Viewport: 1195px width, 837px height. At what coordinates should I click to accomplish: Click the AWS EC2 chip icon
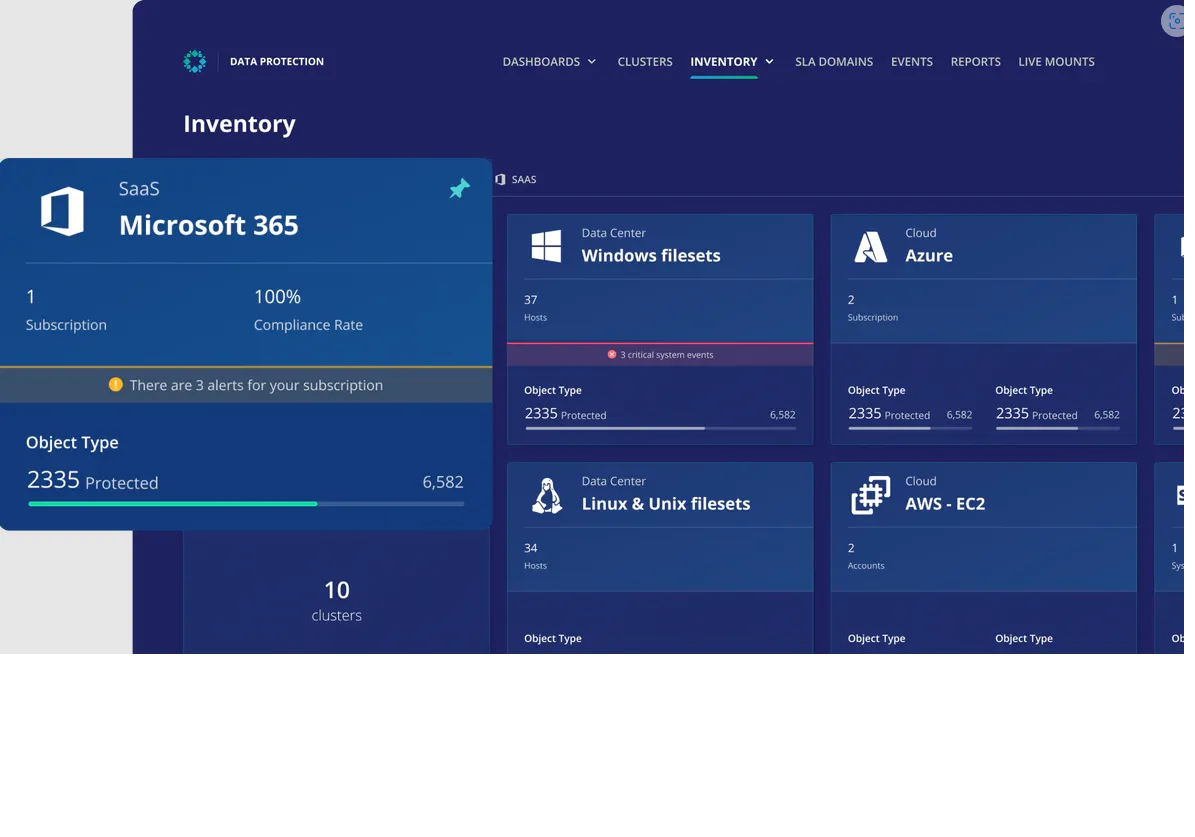[870, 495]
